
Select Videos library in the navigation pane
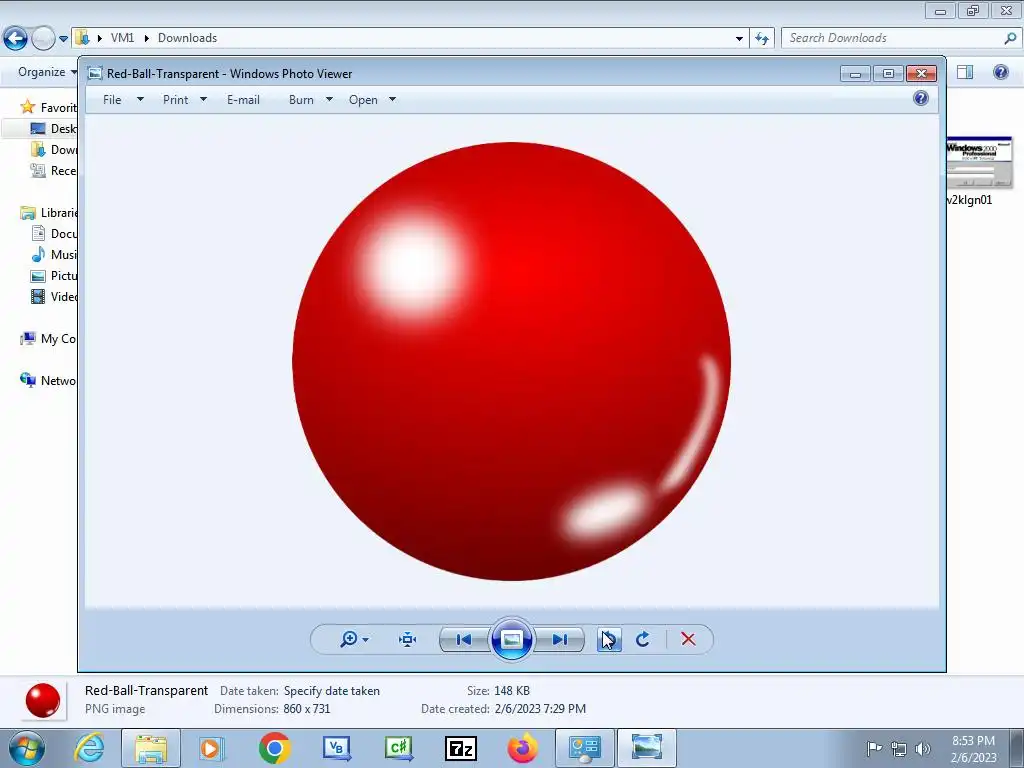54,296
